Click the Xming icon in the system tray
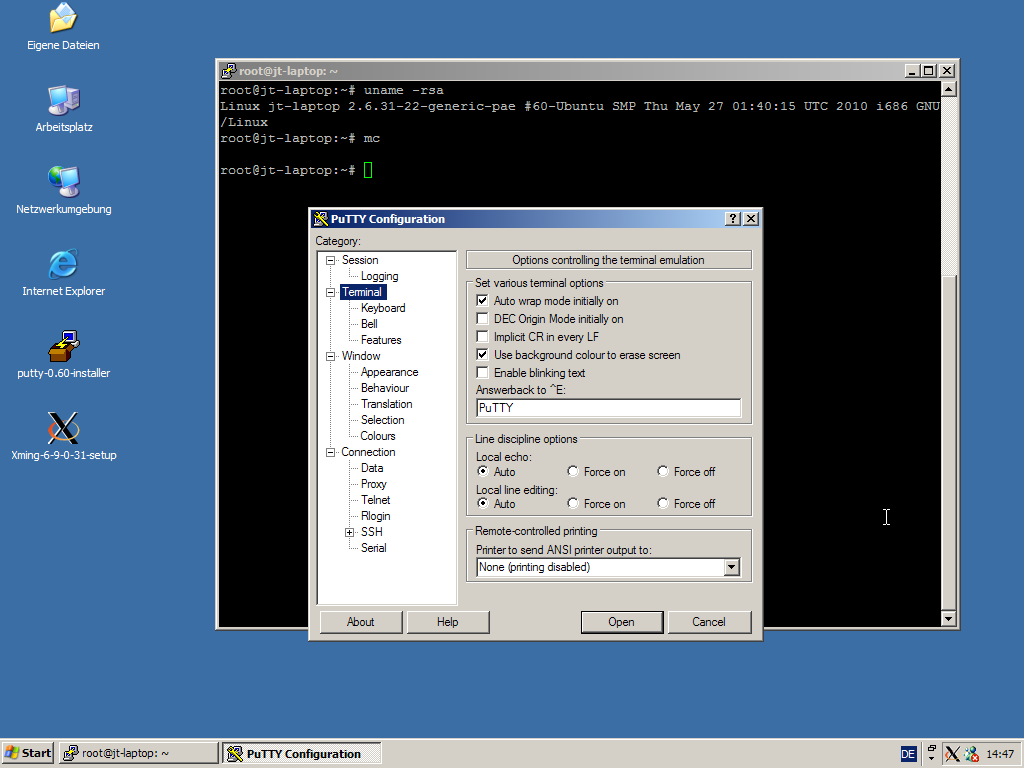This screenshot has width=1024, height=768. click(x=951, y=753)
